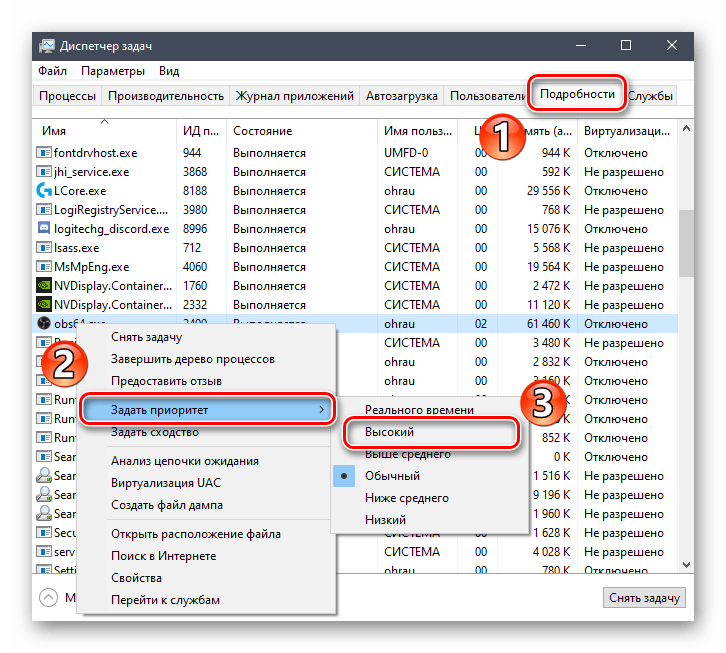Click user name UMFD-0

pyautogui.click(x=406, y=153)
